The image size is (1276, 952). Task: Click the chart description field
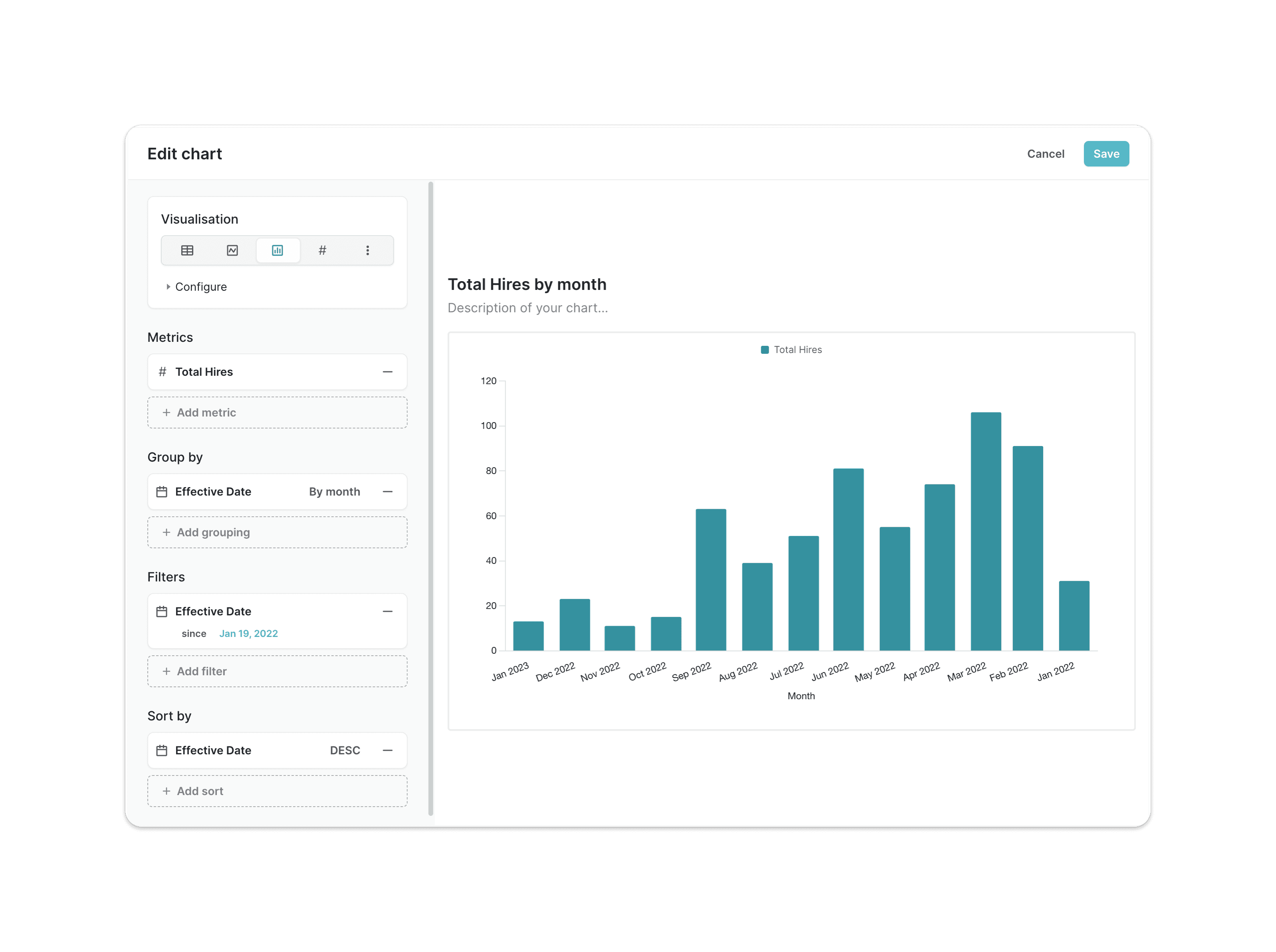(527, 308)
